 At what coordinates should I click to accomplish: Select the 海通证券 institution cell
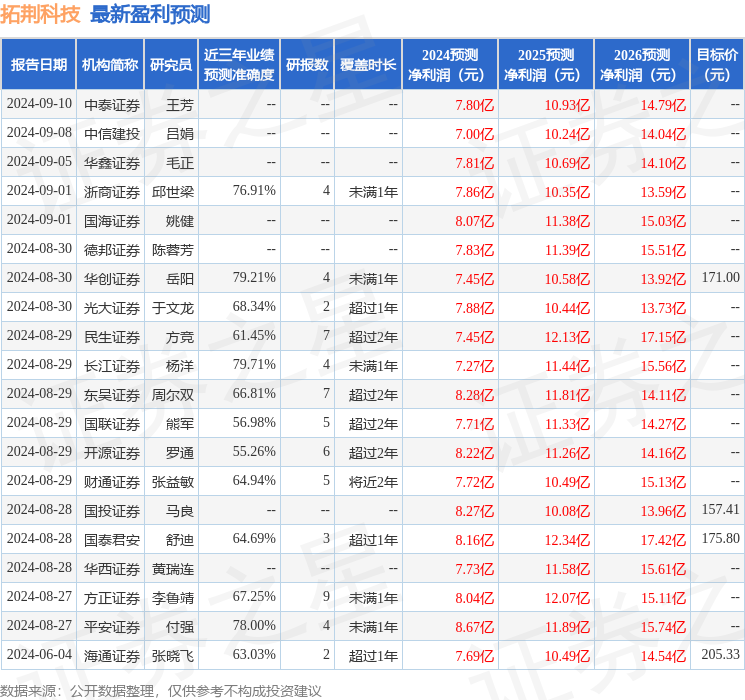coord(112,656)
